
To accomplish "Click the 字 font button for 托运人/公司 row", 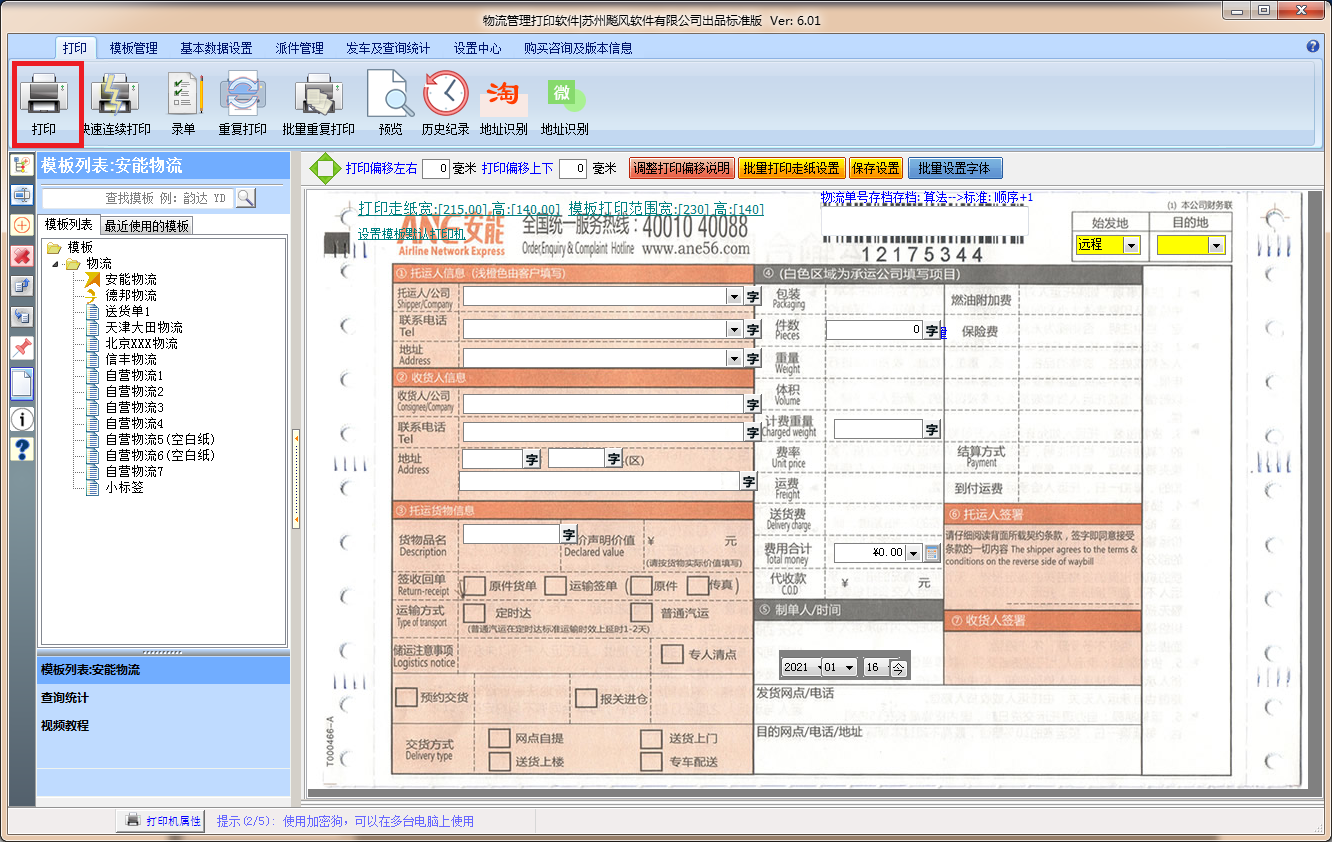I will pyautogui.click(x=753, y=296).
